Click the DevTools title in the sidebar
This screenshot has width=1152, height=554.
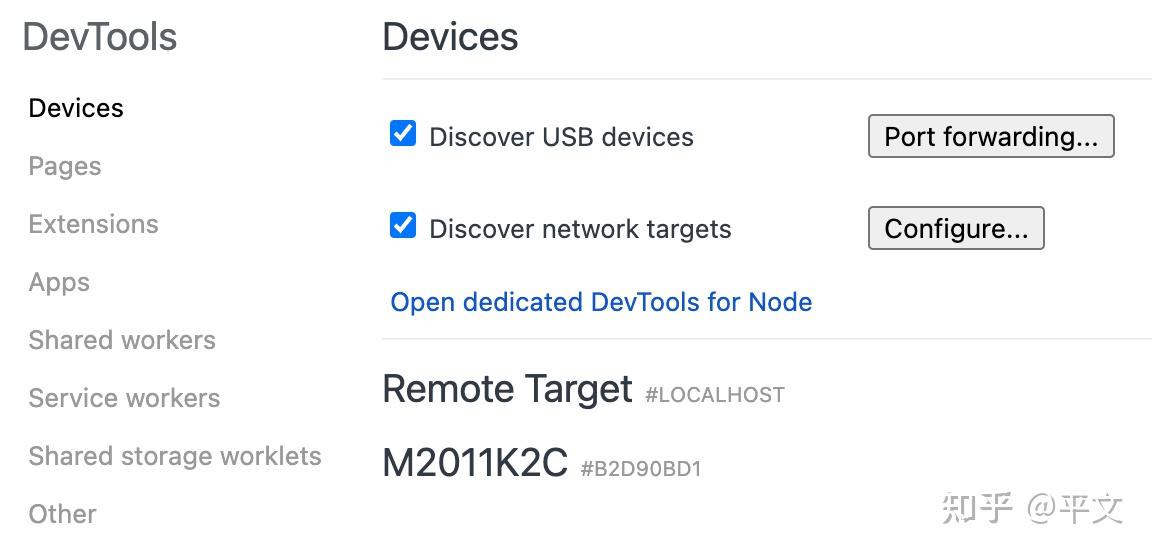[x=100, y=37]
